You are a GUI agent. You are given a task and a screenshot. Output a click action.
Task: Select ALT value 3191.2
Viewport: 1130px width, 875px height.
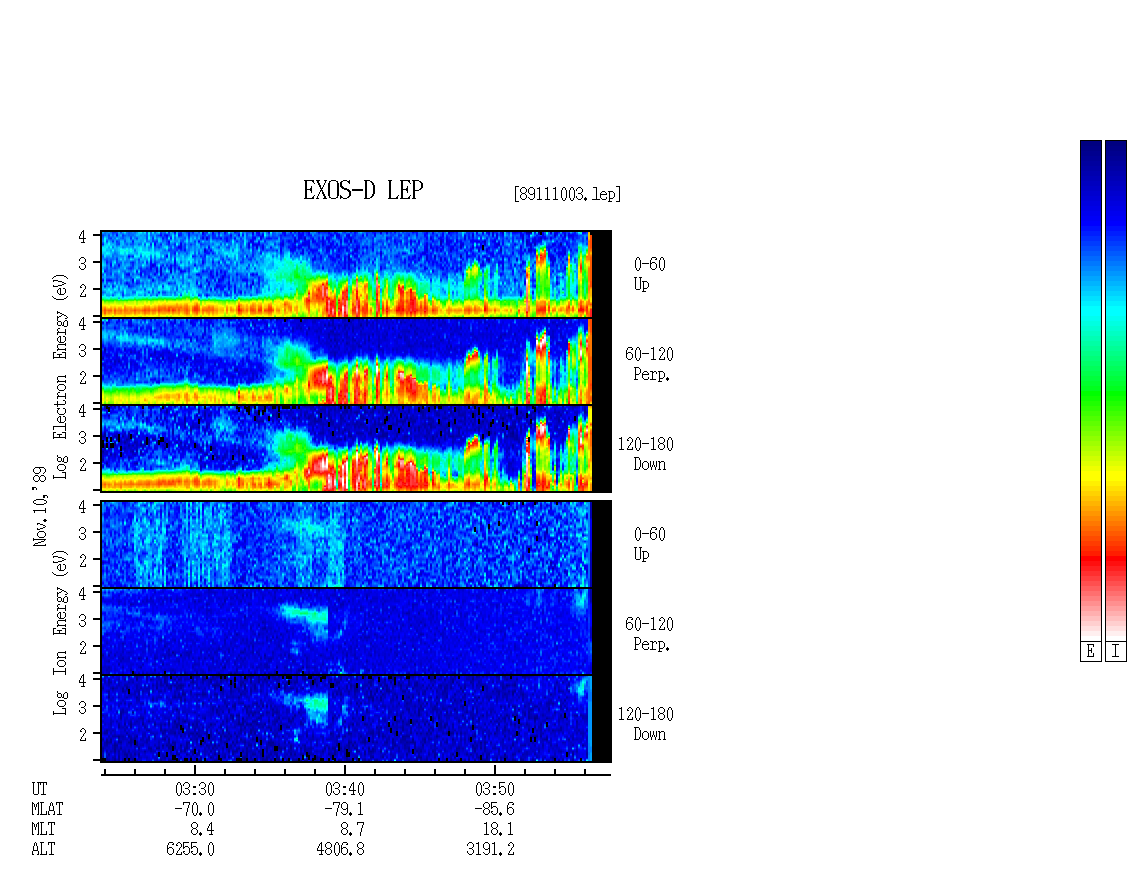490,849
